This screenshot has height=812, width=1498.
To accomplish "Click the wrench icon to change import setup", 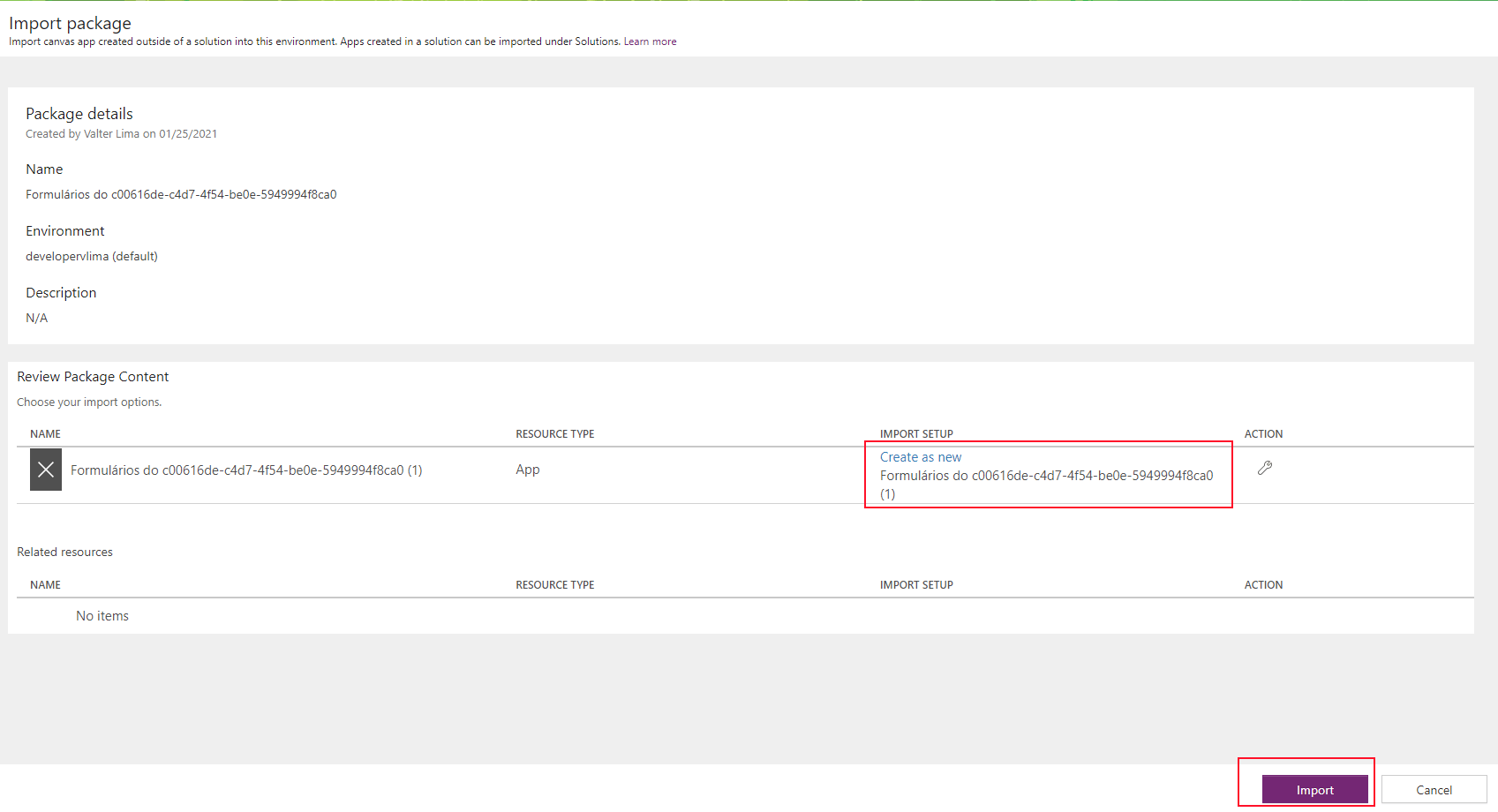I will coord(1265,468).
